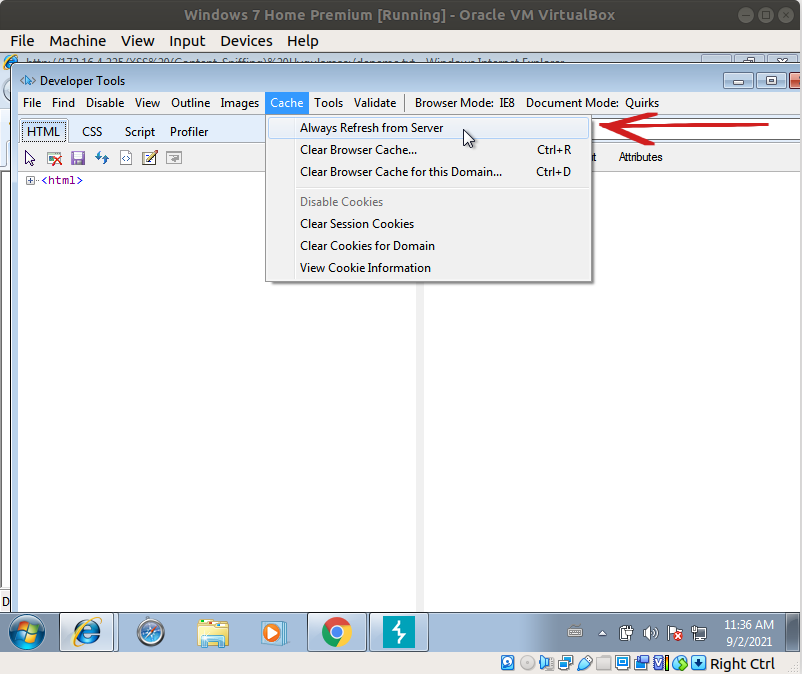Open the teal lightning bolt taskbar app
The height and width of the screenshot is (674, 802).
pos(398,632)
